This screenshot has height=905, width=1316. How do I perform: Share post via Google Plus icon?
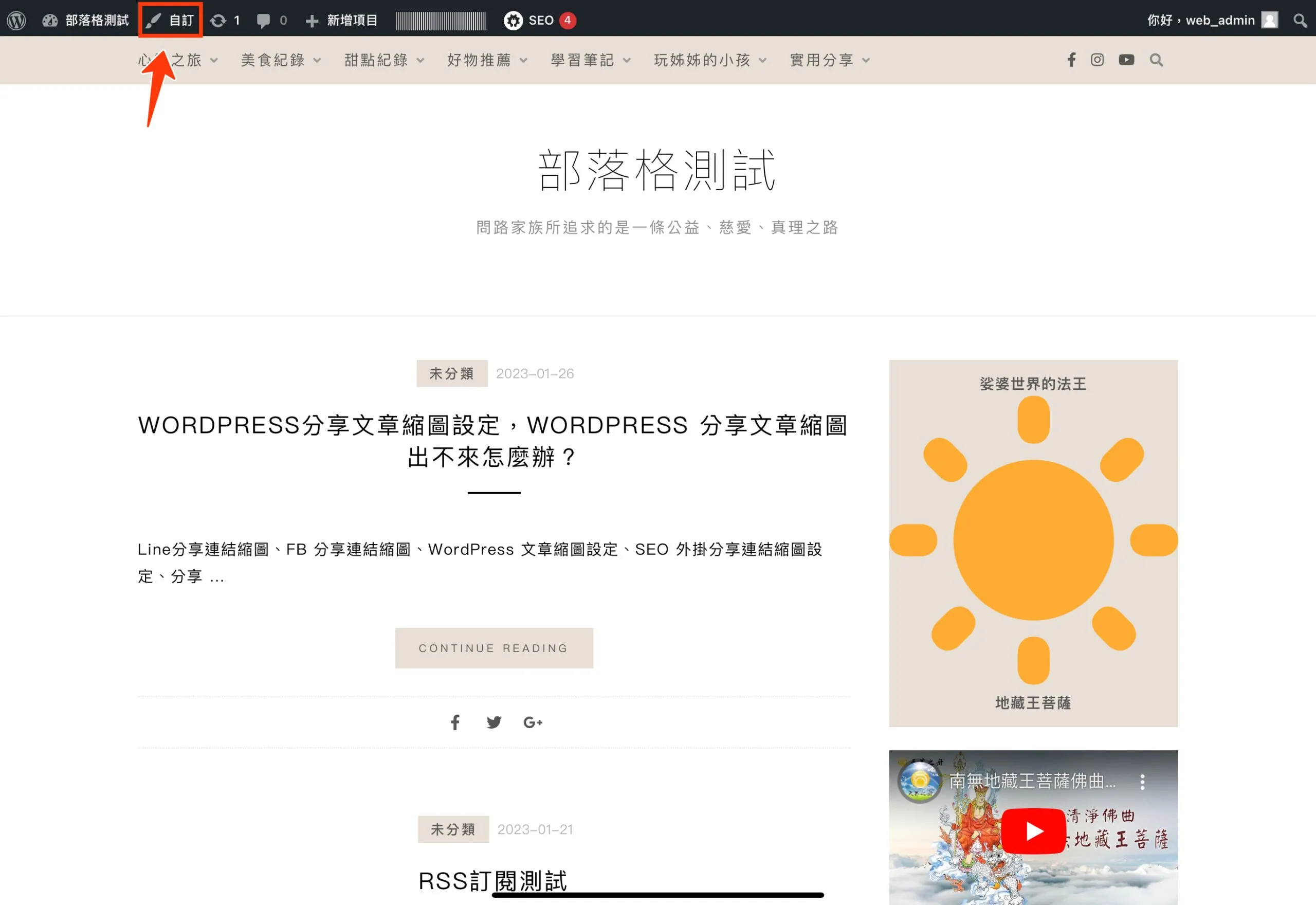[x=533, y=722]
